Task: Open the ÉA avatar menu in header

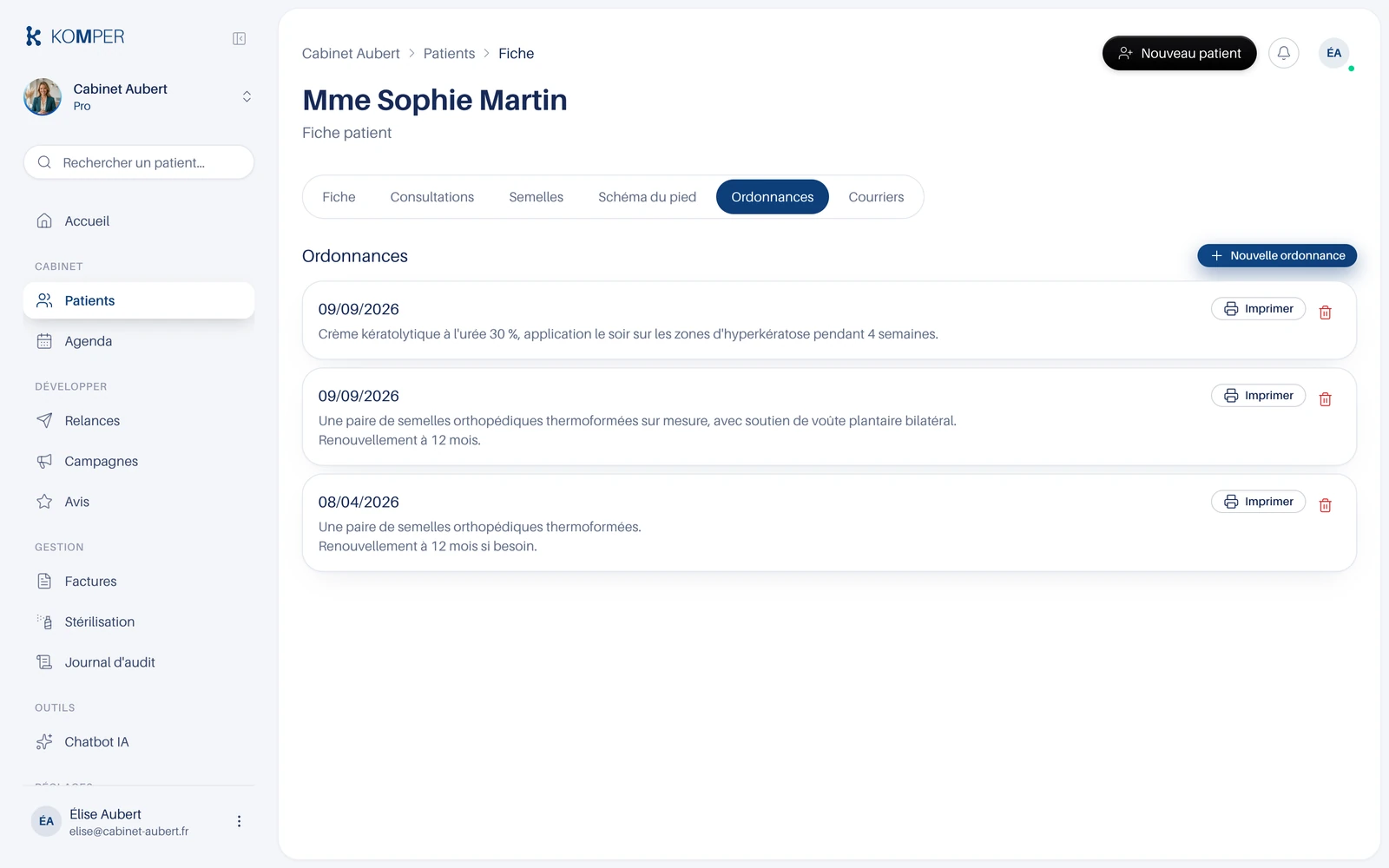Action: 1333,53
